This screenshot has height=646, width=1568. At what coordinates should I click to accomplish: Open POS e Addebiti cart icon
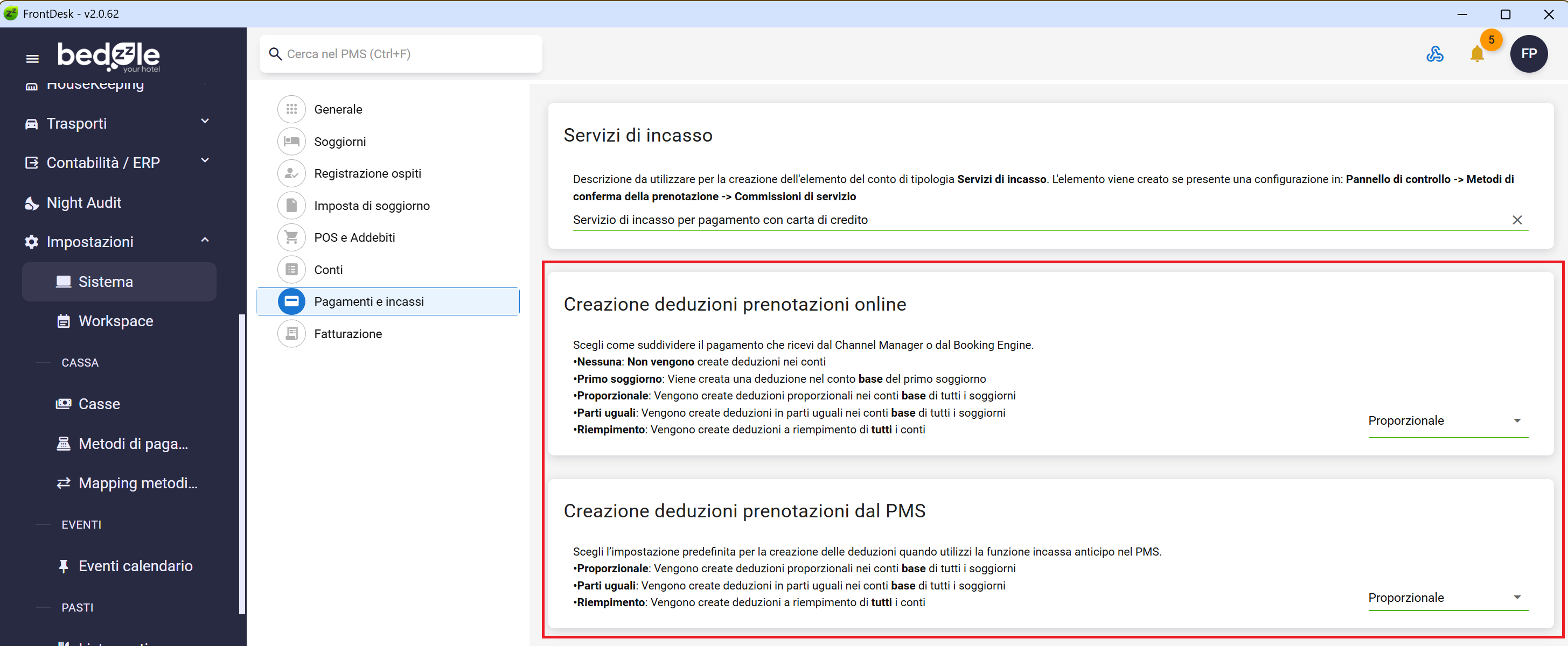[291, 238]
